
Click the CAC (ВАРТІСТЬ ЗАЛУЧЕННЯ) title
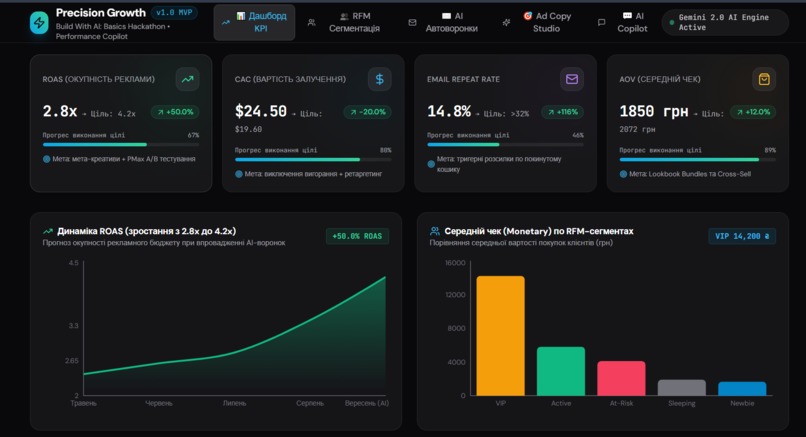(290, 79)
